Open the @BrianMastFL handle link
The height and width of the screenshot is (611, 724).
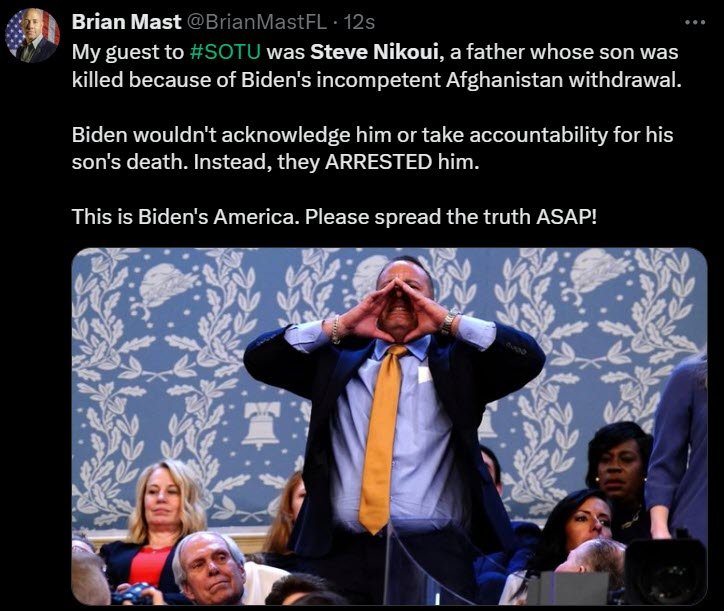256,22
